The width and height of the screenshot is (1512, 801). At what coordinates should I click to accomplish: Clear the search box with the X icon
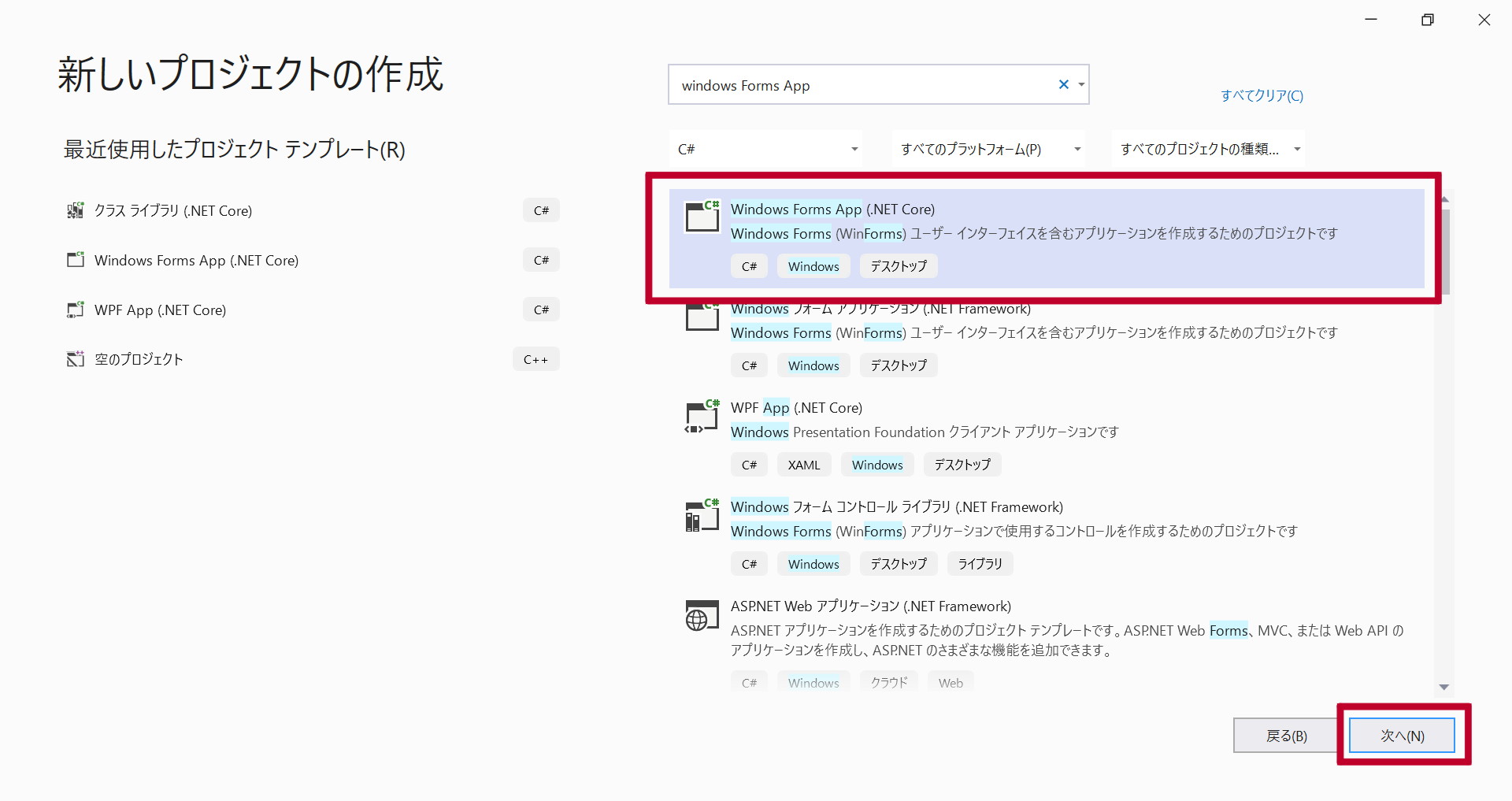[1063, 84]
